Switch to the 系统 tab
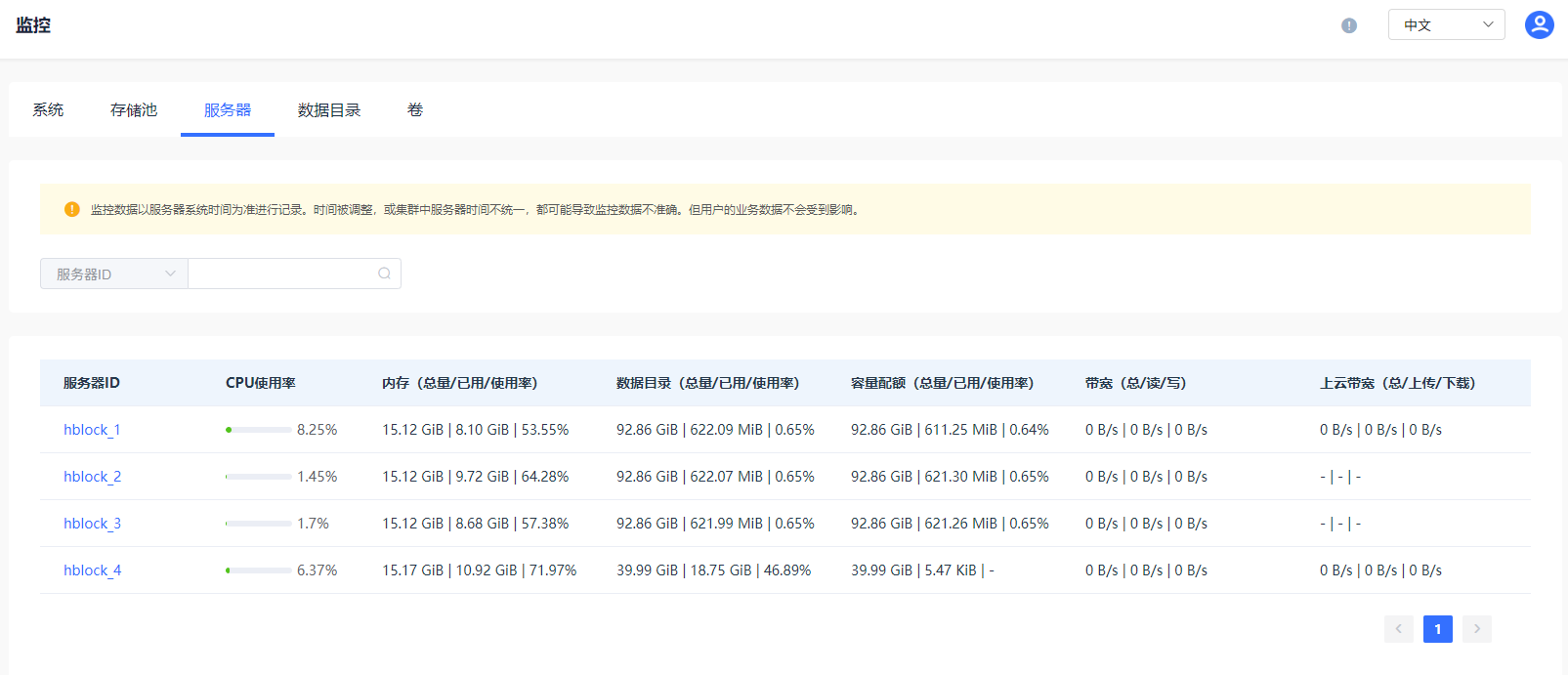 click(x=48, y=109)
